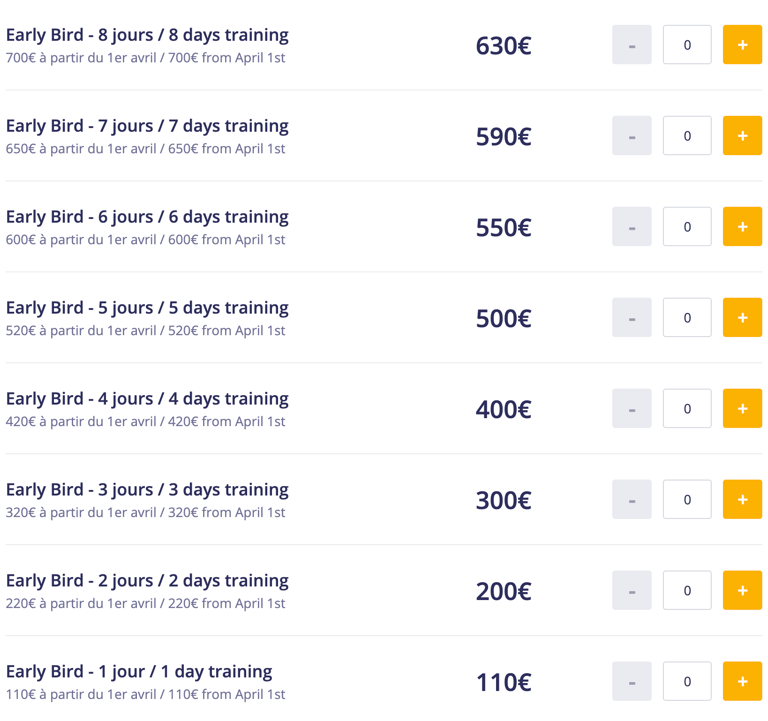Viewport: 768px width, 721px height.
Task: Reduce Early Bird 6 days training count
Action: tap(632, 227)
